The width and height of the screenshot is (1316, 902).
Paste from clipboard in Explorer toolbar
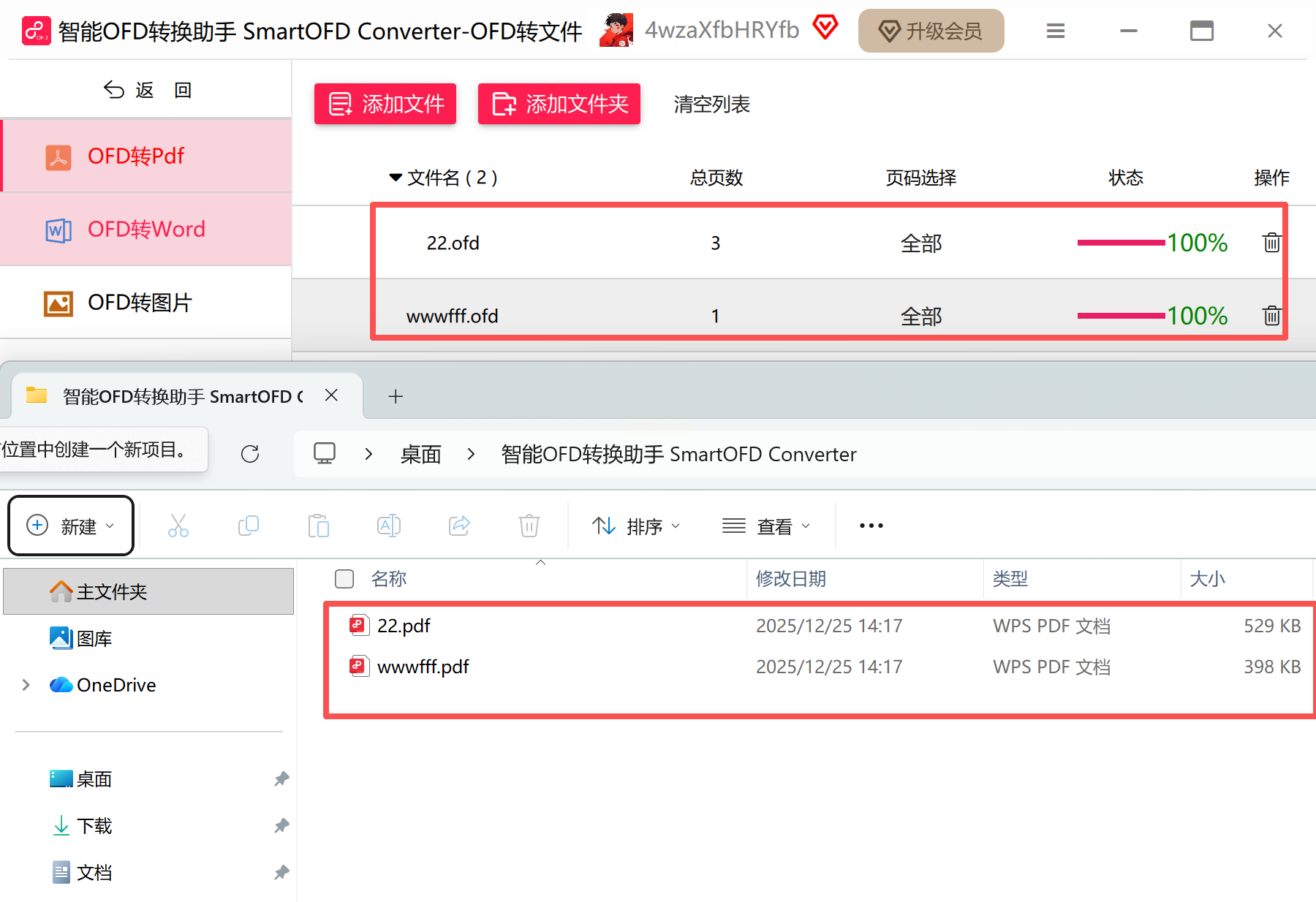click(x=319, y=526)
